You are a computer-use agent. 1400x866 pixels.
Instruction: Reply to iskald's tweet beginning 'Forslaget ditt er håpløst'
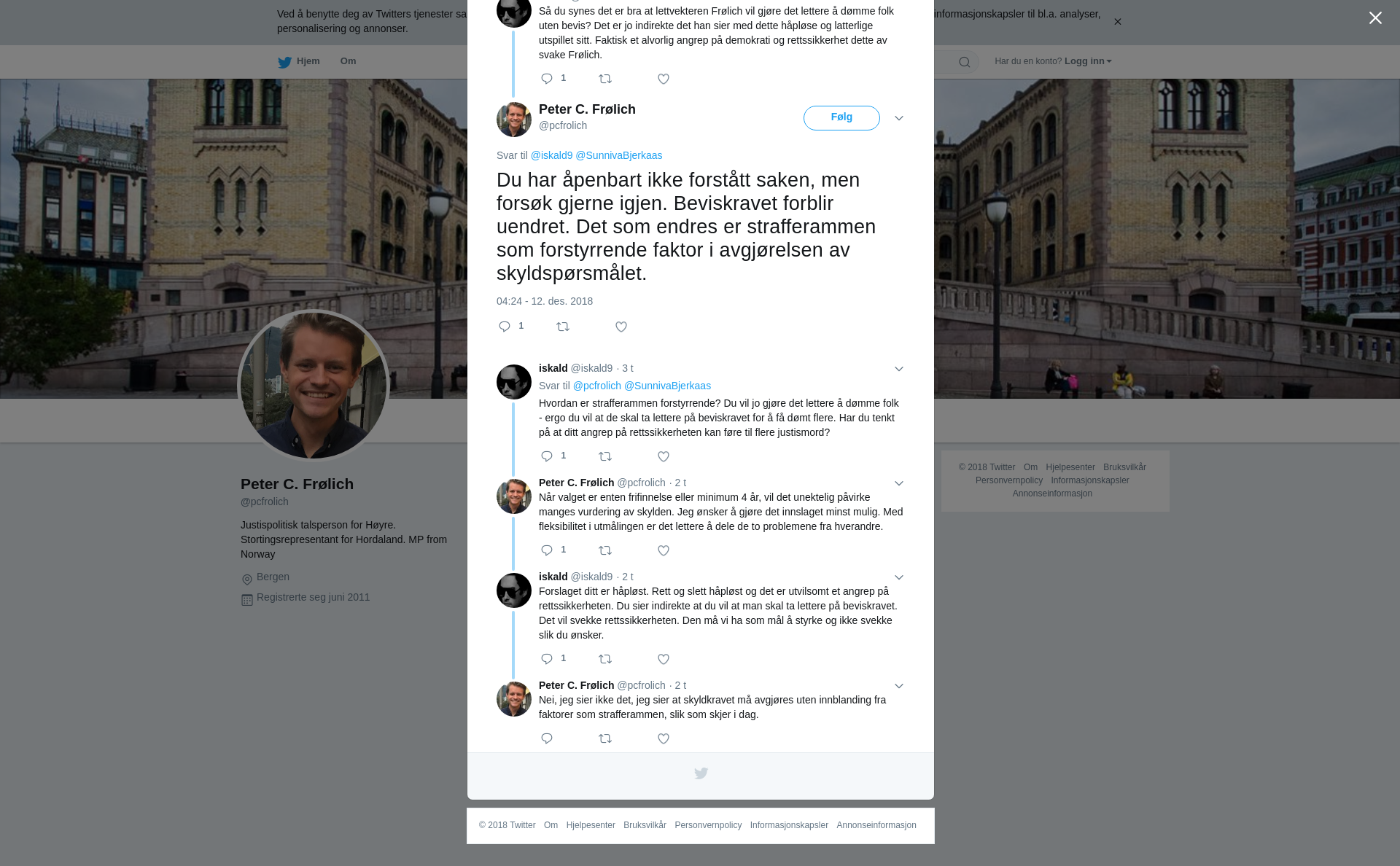click(547, 660)
